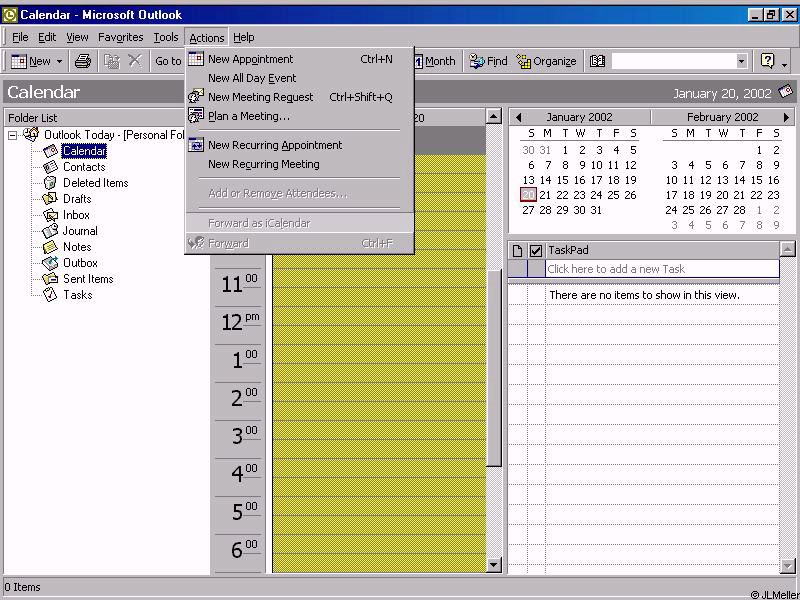Open the Organize tool

point(546,61)
